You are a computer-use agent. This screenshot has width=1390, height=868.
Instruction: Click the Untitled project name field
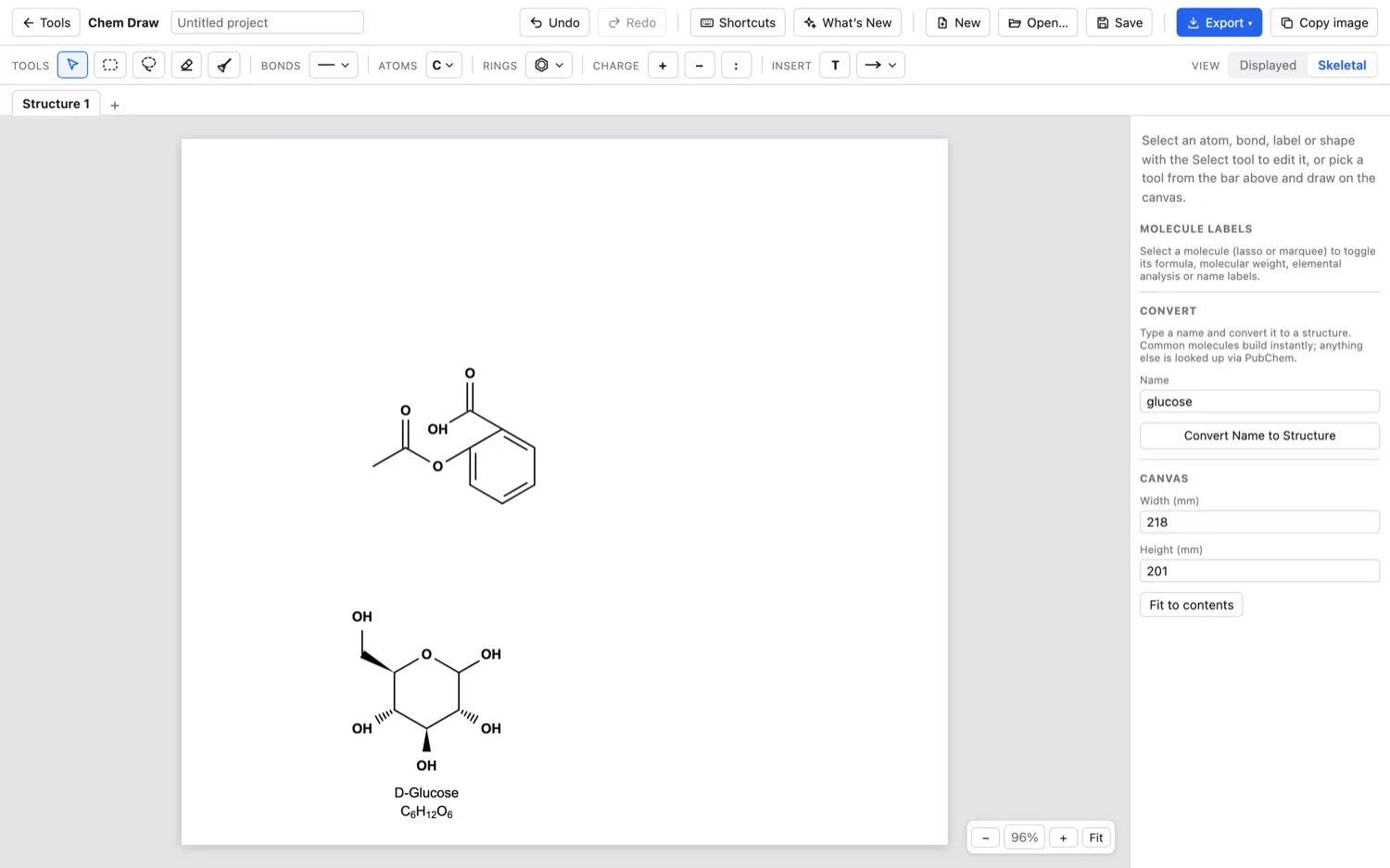[268, 22]
